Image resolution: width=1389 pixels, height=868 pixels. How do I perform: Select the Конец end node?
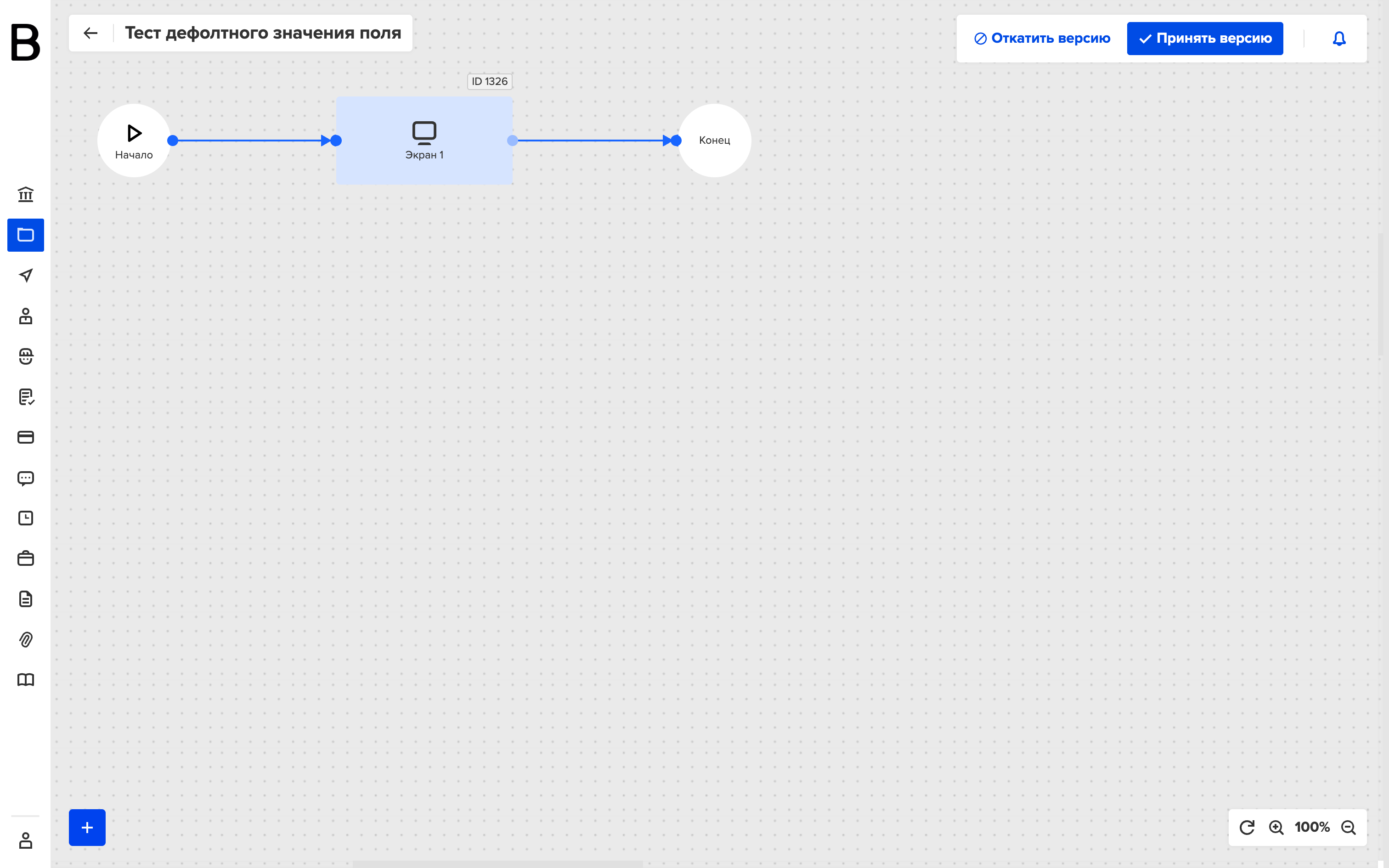coord(715,141)
